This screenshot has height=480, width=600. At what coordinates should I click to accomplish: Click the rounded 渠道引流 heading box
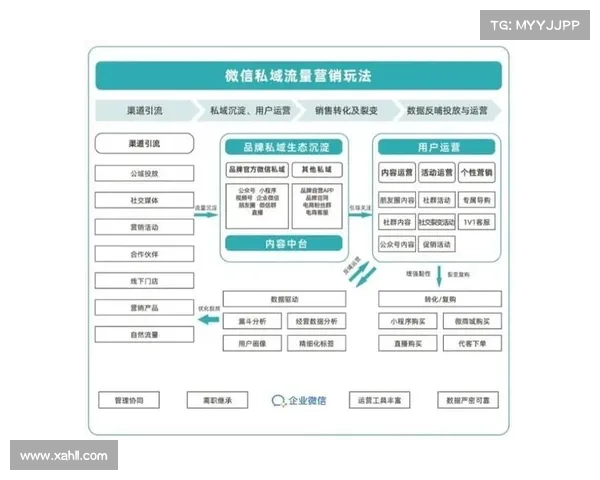coord(144,144)
